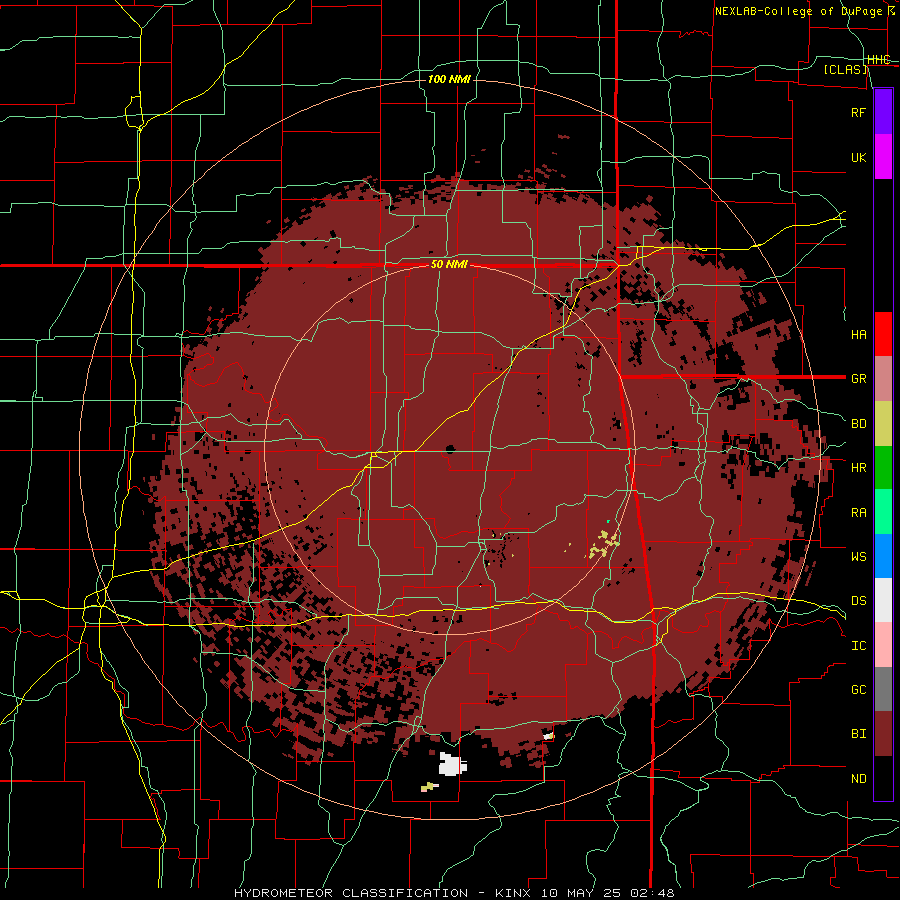The height and width of the screenshot is (900, 900).
Task: Click the Hydrometeor Classification KINX timestamp caption
Action: (454, 893)
